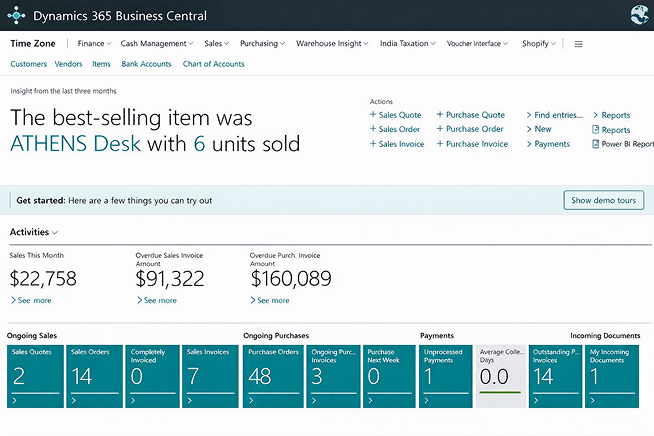
Task: Click the plus icon beside Purchase Quote
Action: click(x=440, y=114)
